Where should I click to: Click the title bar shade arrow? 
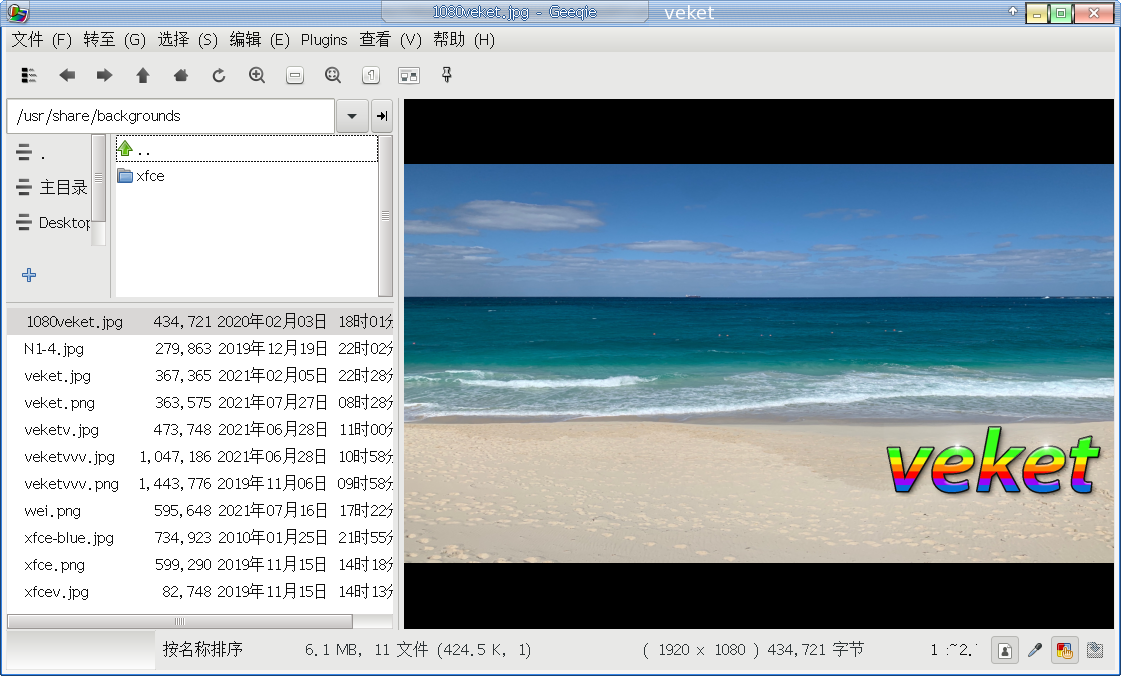1012,11
